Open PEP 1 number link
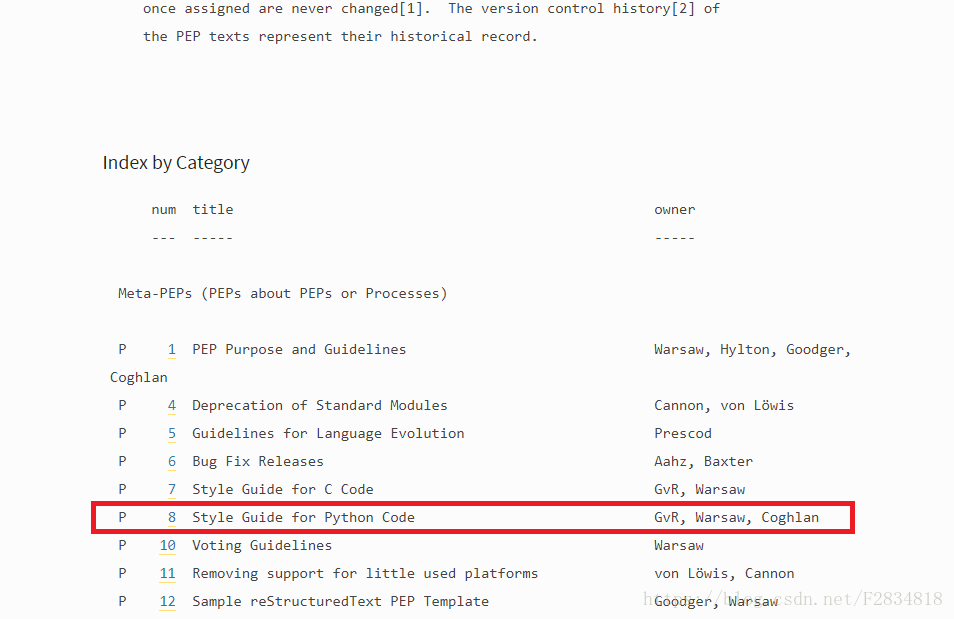This screenshot has height=619, width=954. coord(172,349)
